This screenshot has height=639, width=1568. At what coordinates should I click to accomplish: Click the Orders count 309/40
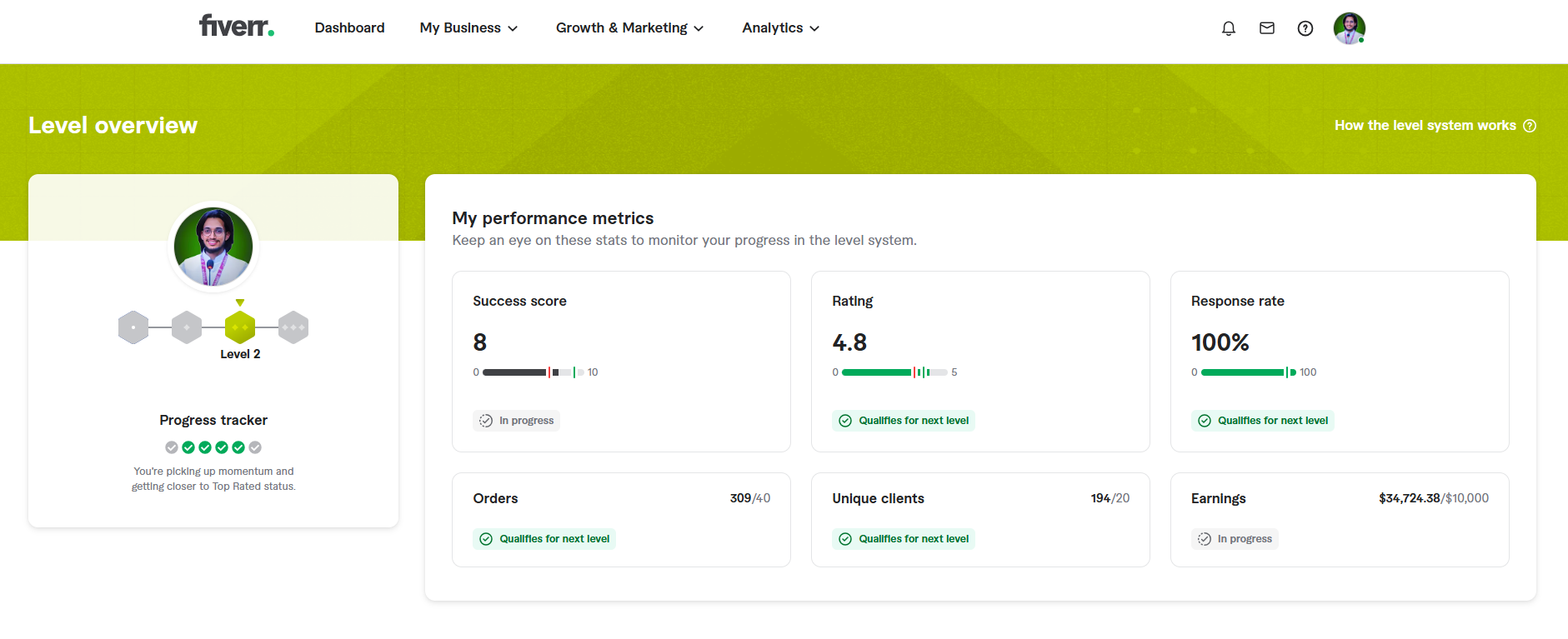pyautogui.click(x=750, y=498)
